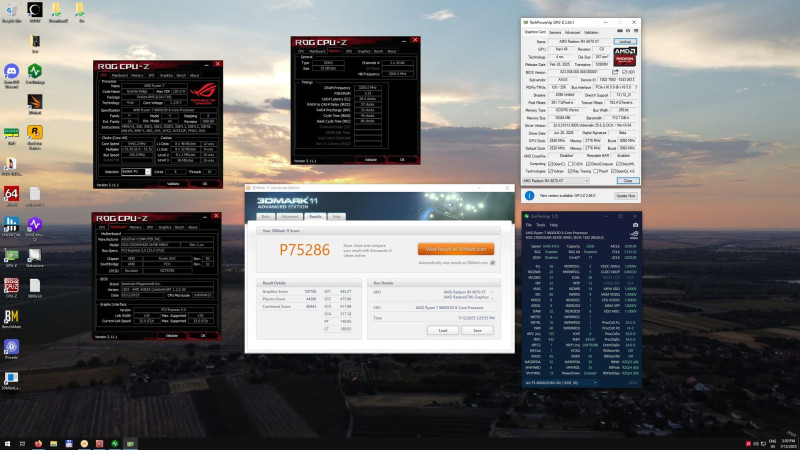Open the Advanced tab in GPU-Z
This screenshot has width=800, height=450.
[x=572, y=32]
